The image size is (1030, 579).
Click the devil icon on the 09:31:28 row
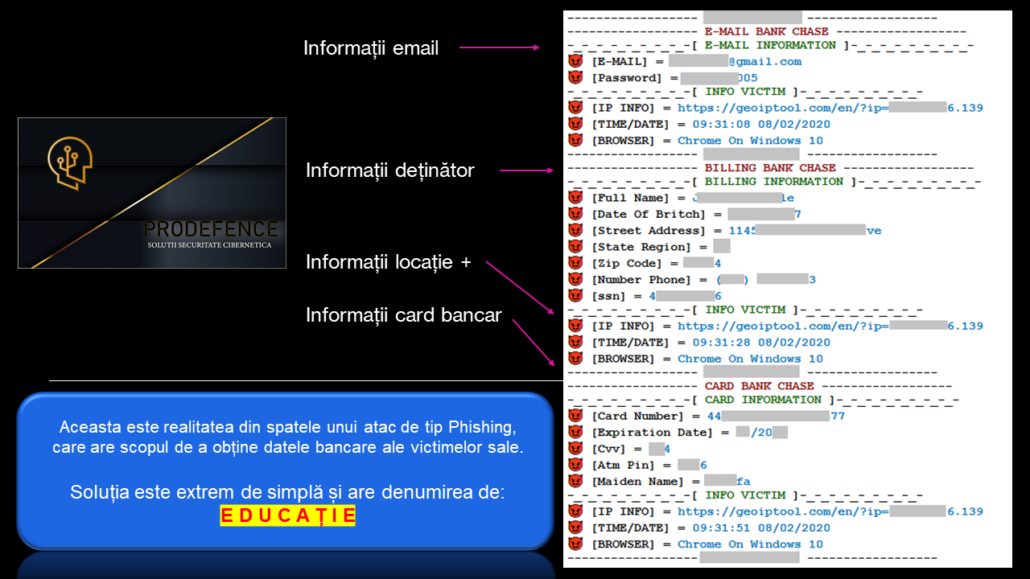click(575, 342)
